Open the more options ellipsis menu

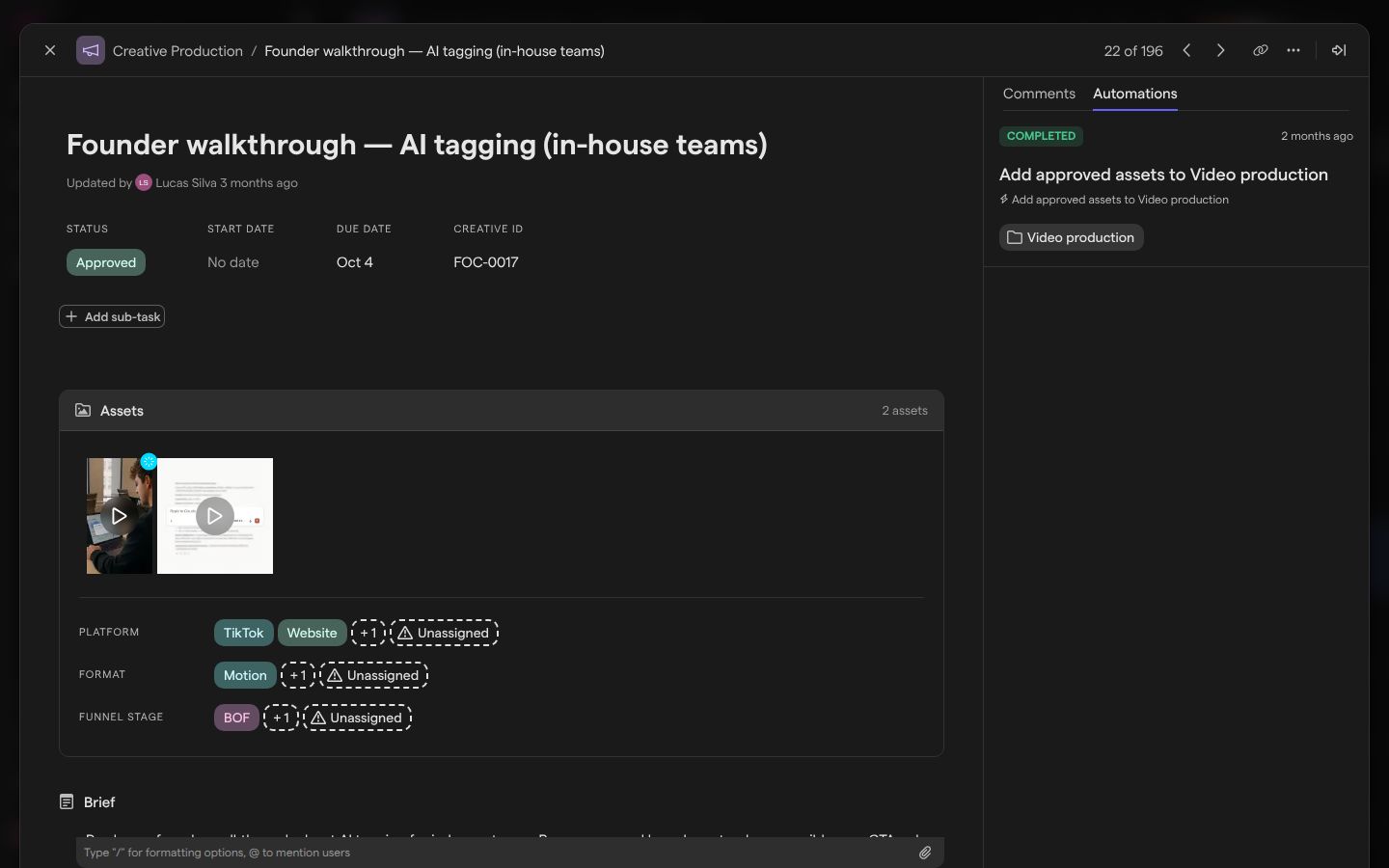click(1294, 50)
